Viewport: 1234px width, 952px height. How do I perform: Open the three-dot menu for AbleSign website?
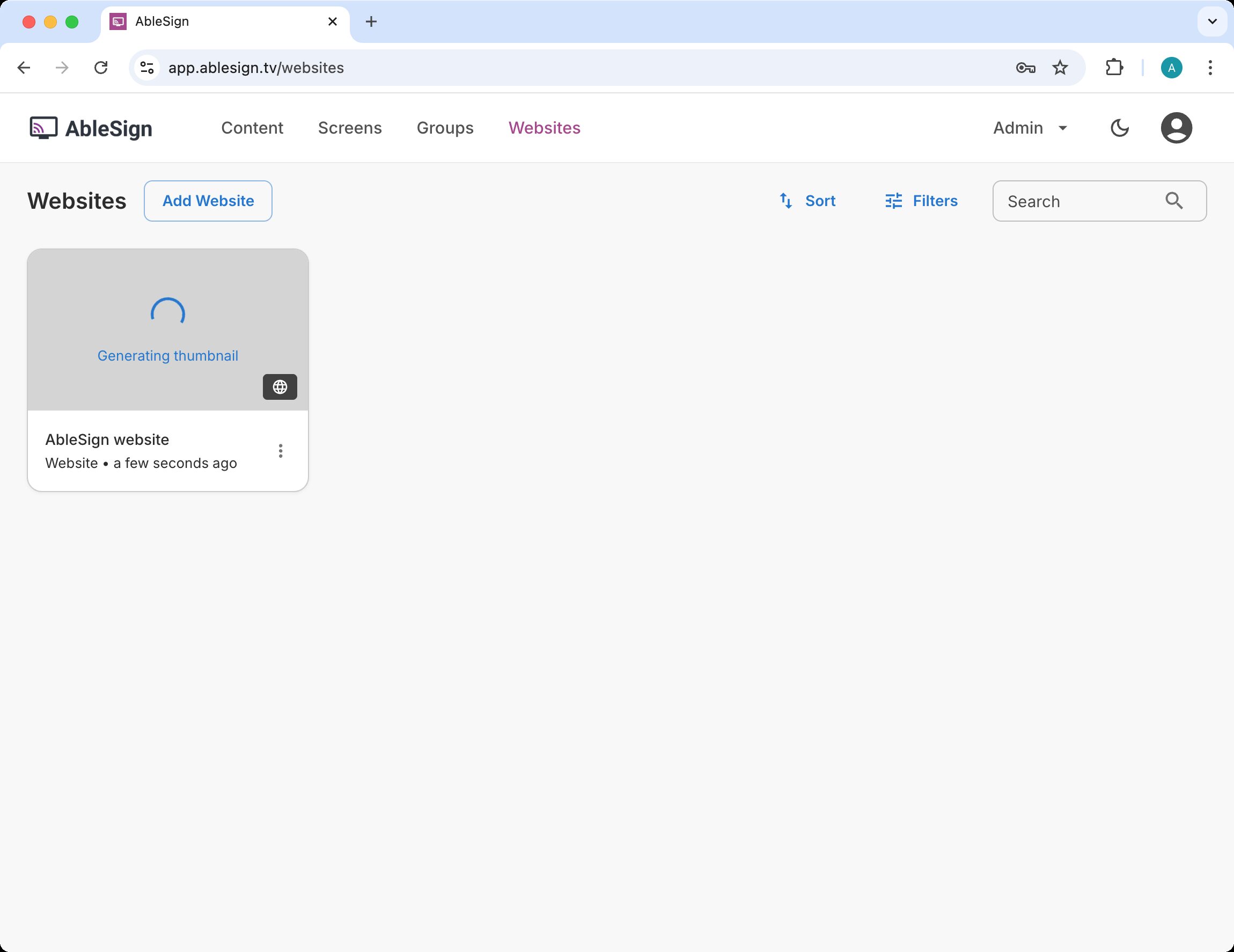pos(280,451)
